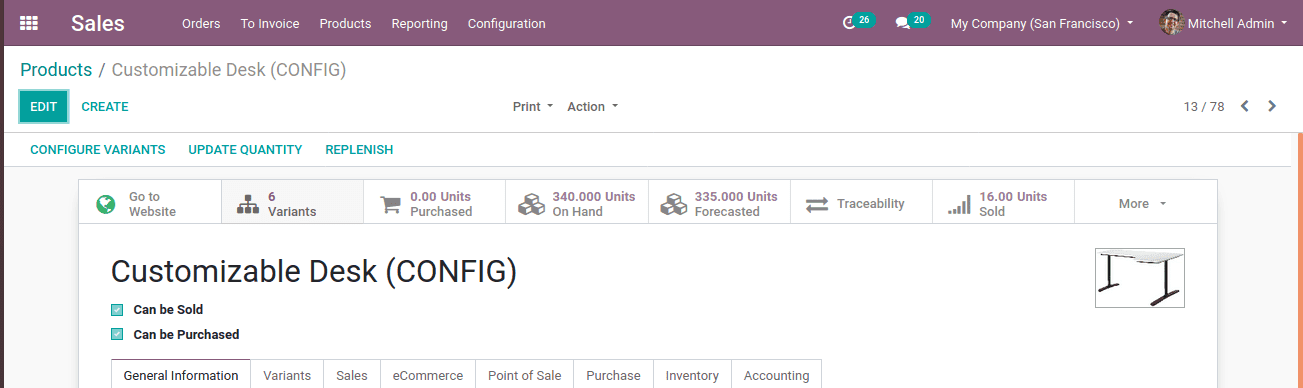
Task: Open 340.000 Units On Hand stat button
Action: point(577,203)
